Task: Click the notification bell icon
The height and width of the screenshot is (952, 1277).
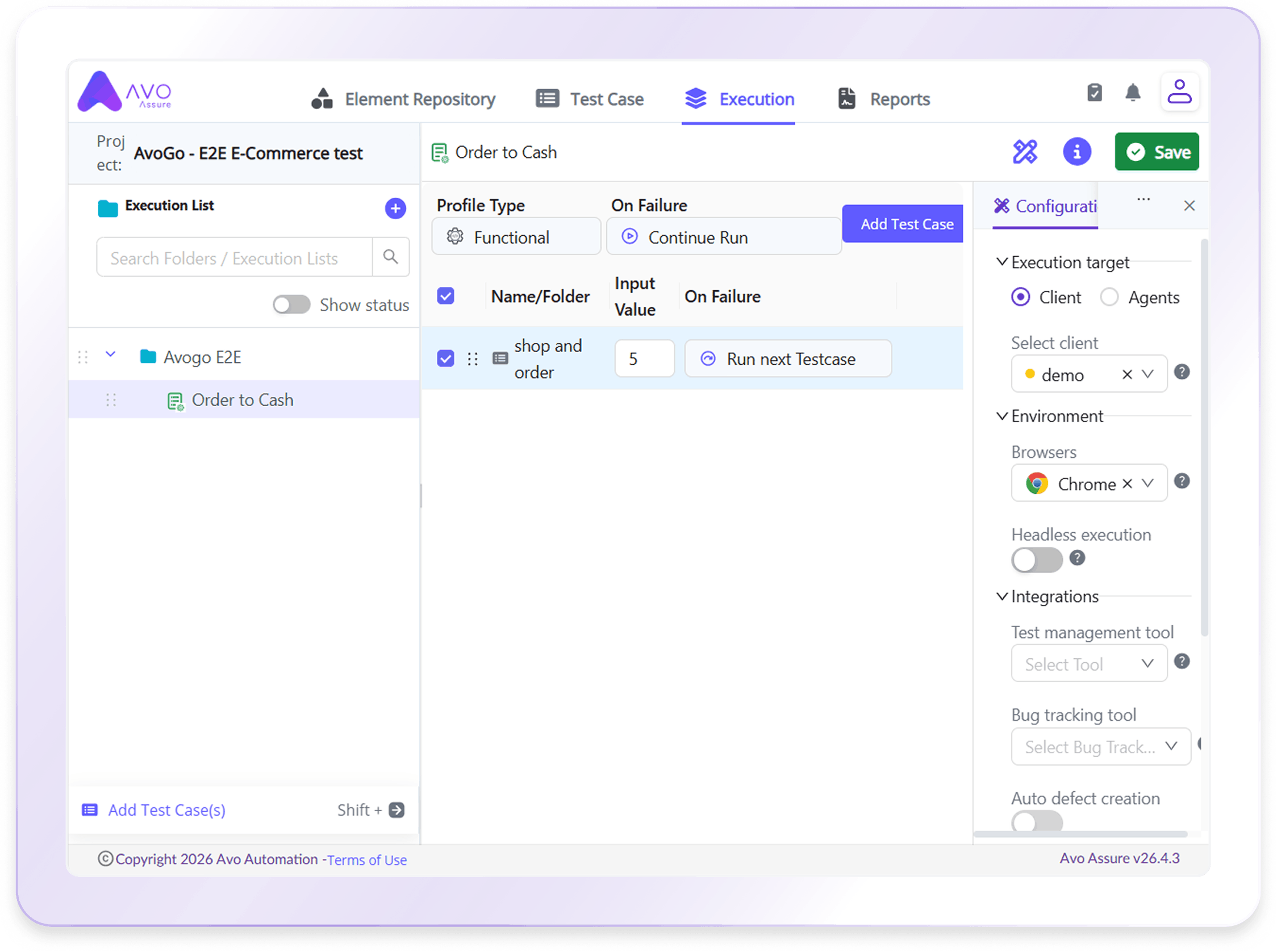Action: tap(1132, 93)
